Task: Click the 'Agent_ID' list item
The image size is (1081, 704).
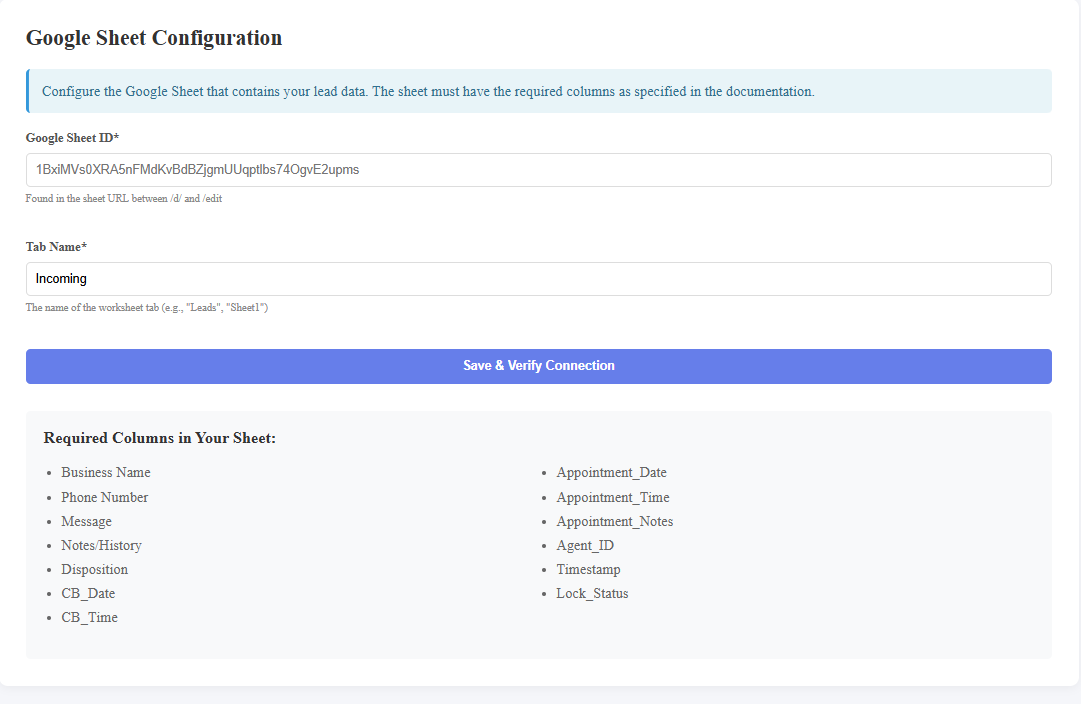Action: point(585,545)
